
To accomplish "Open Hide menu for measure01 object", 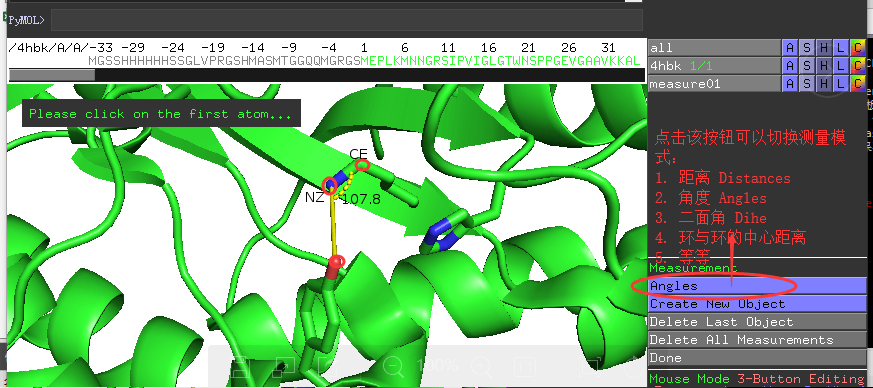I will pos(823,84).
